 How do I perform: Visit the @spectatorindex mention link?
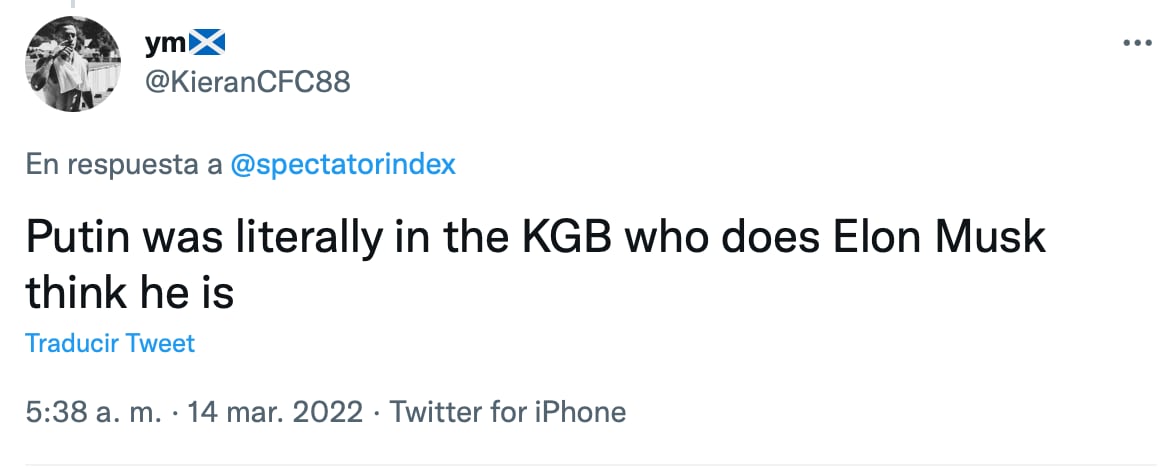click(343, 165)
